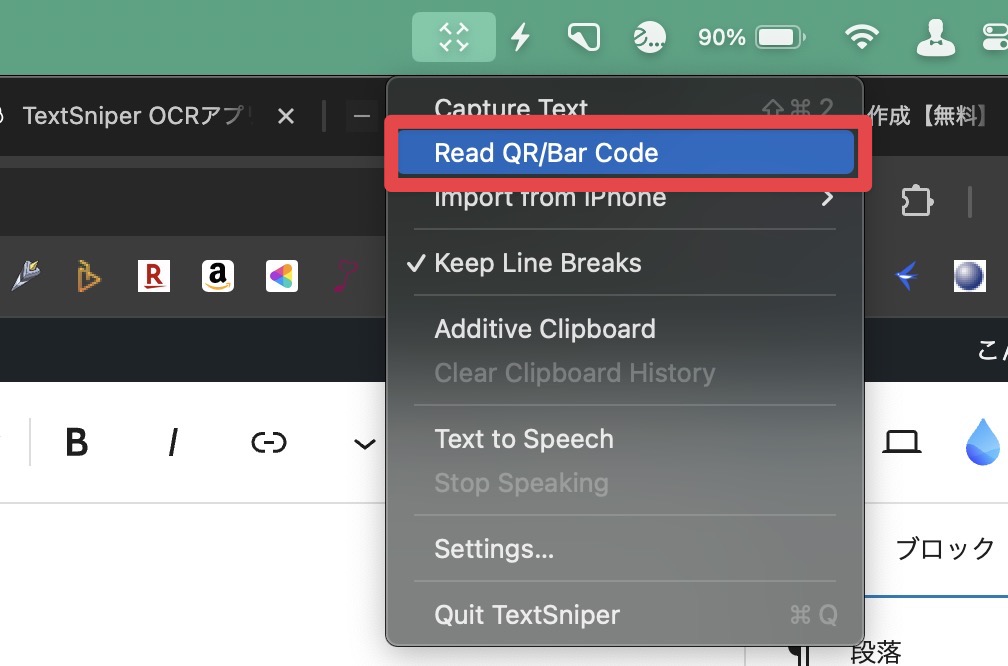This screenshot has height=666, width=1008.
Task: Choose Read QR/Bar Code
Action: tap(626, 153)
